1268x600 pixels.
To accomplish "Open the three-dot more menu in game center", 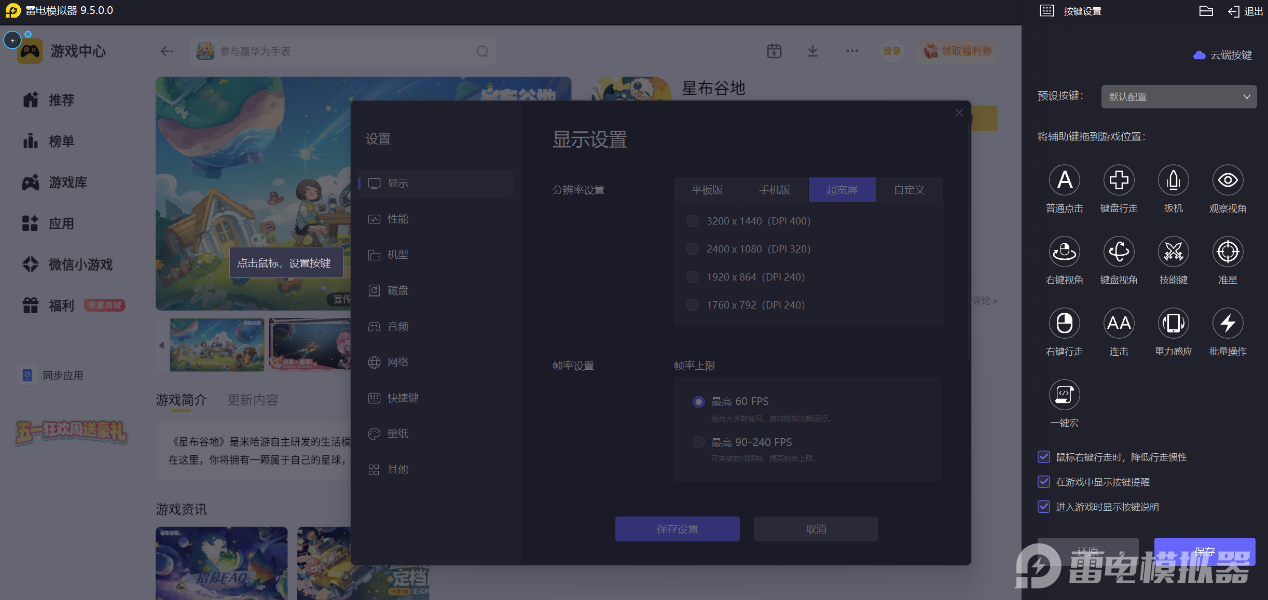I will pos(852,51).
